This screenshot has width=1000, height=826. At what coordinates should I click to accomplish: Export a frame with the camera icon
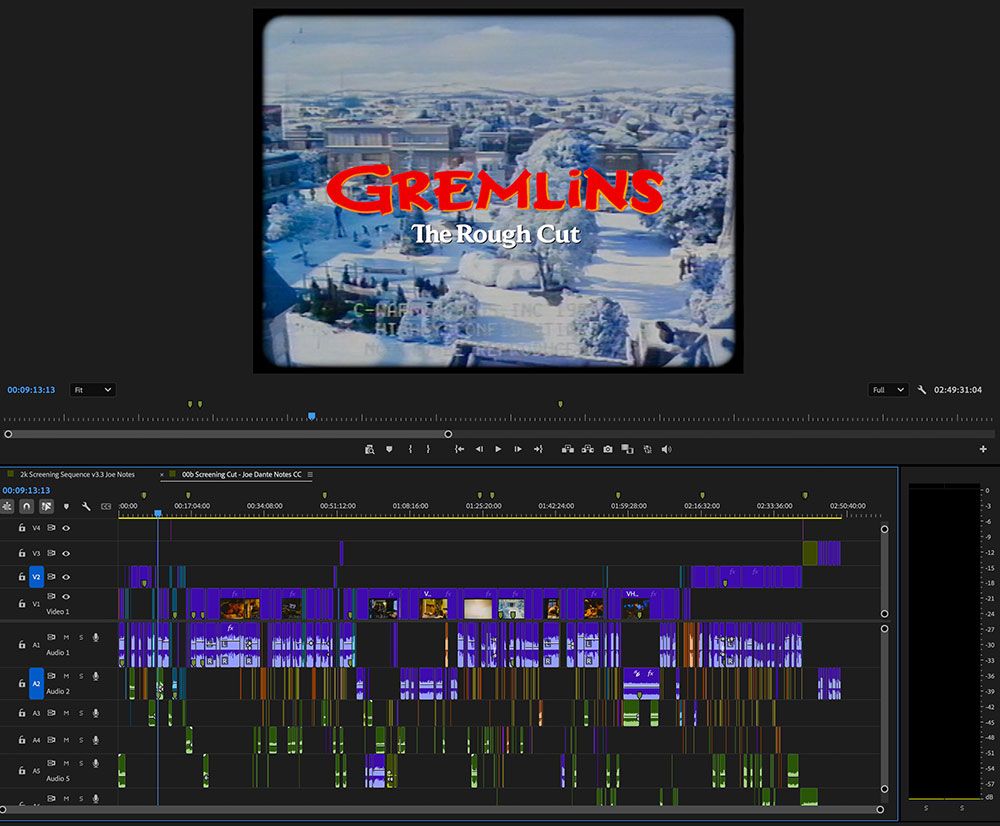coord(608,449)
